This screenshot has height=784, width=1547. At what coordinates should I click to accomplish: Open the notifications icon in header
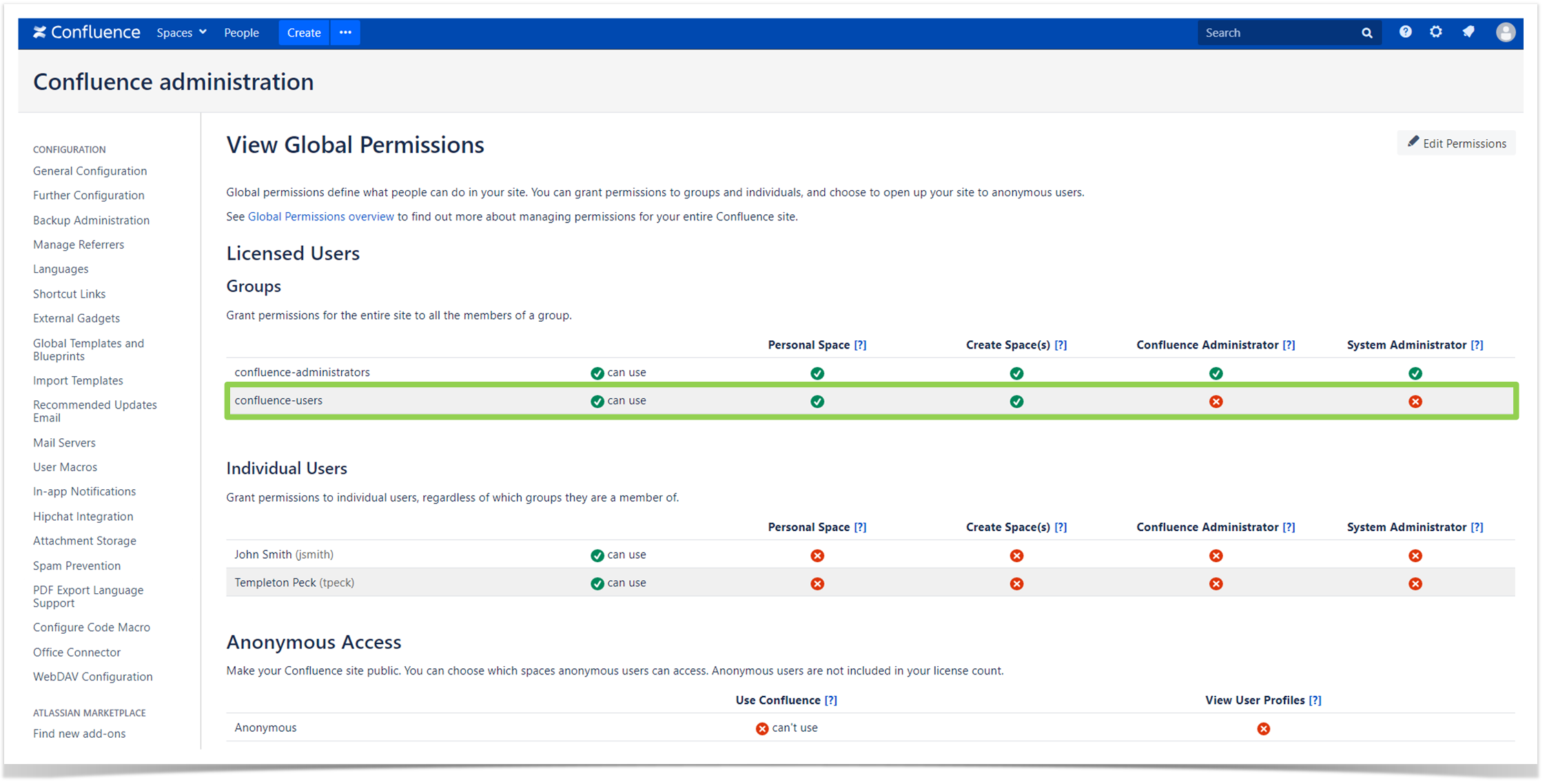[x=1468, y=32]
